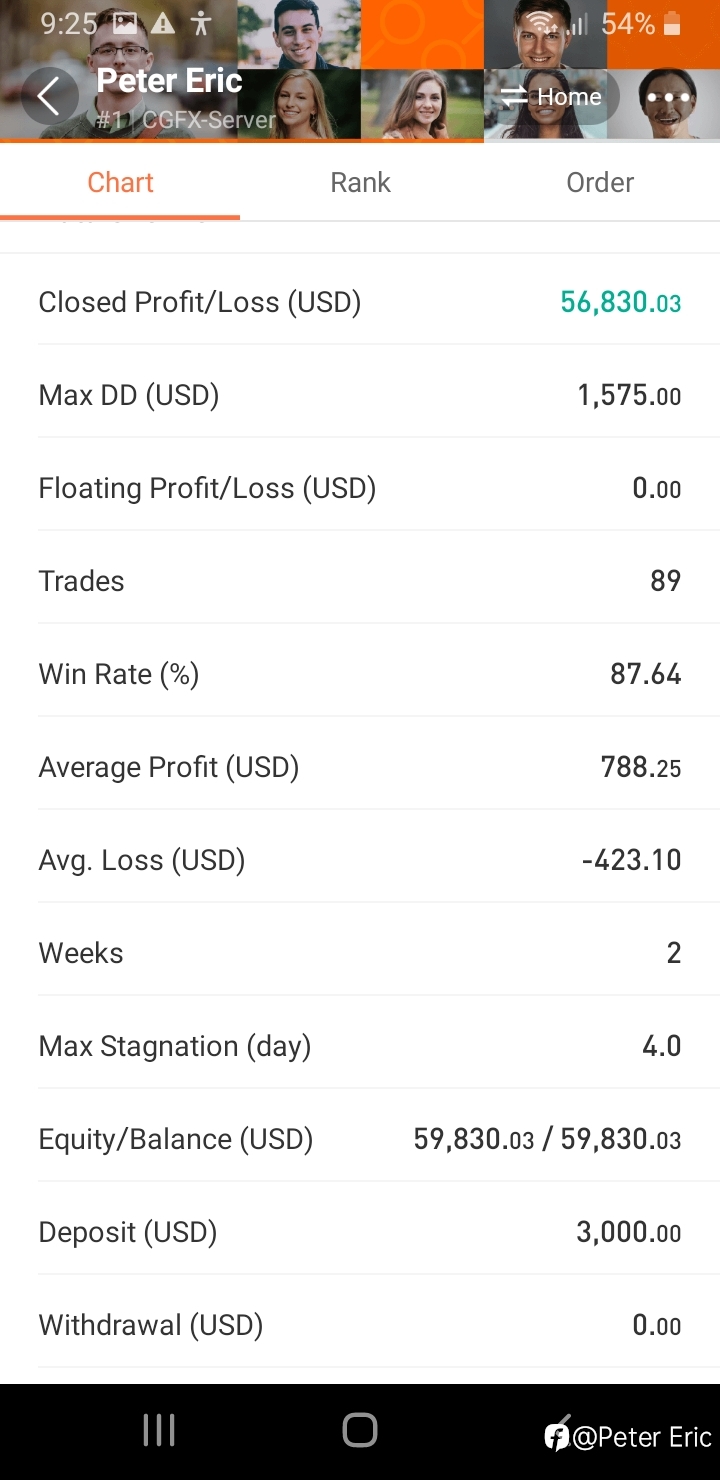Image resolution: width=720 pixels, height=1480 pixels.
Task: Switch to the Order tab
Action: point(600,182)
